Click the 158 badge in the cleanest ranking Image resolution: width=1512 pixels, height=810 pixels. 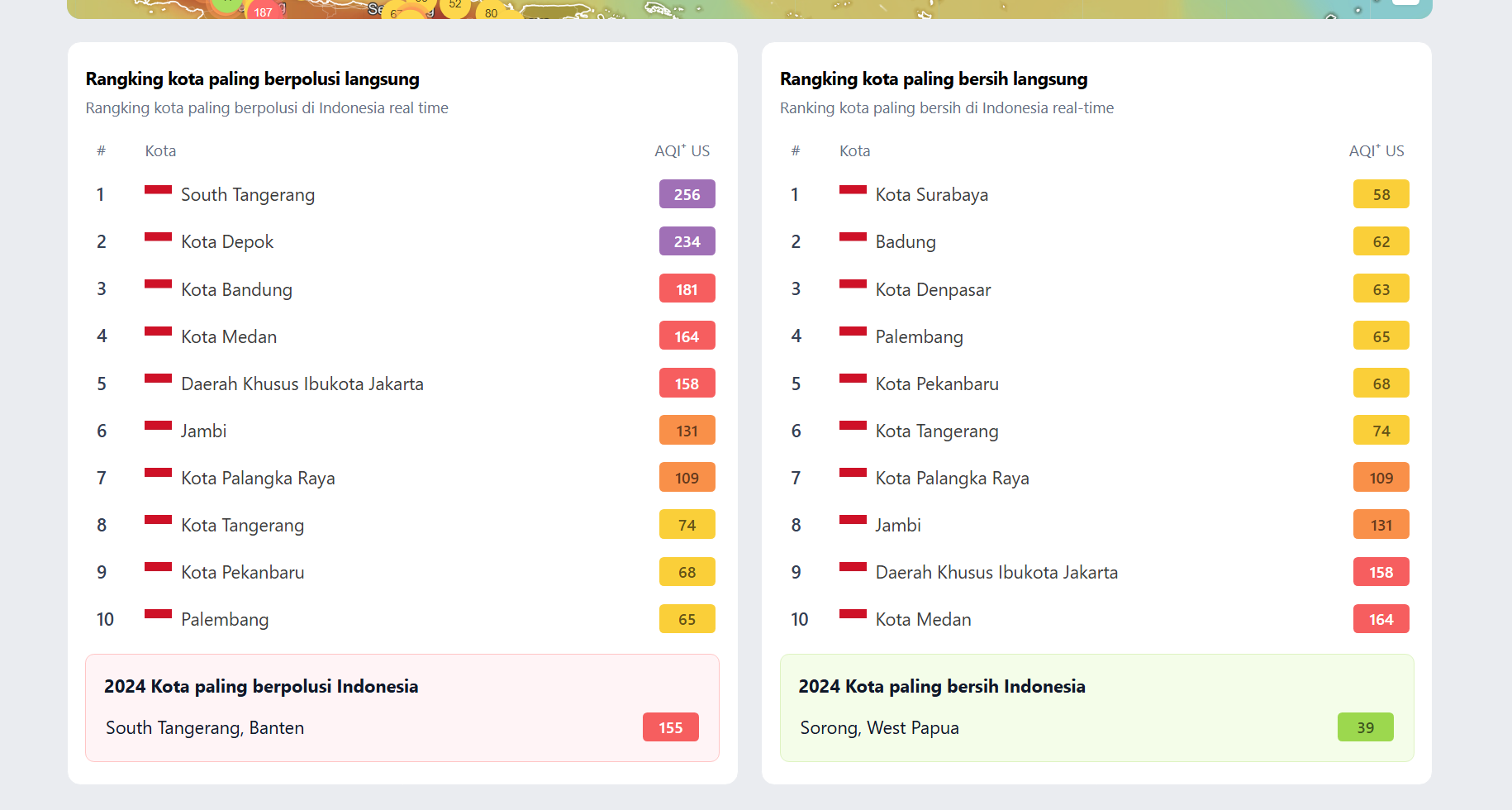coord(1381,572)
